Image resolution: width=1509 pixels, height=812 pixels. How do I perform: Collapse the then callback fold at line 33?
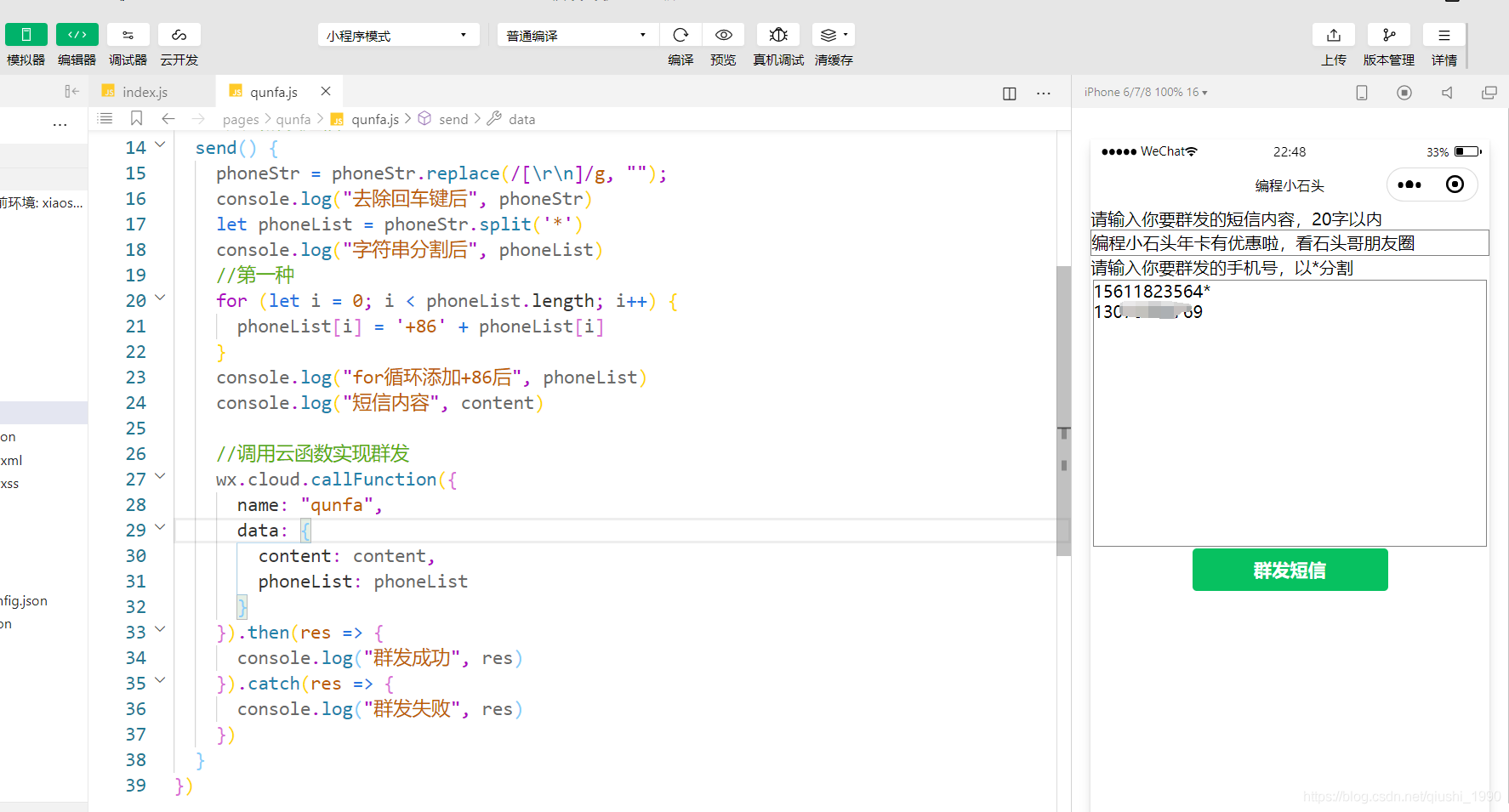tap(160, 630)
